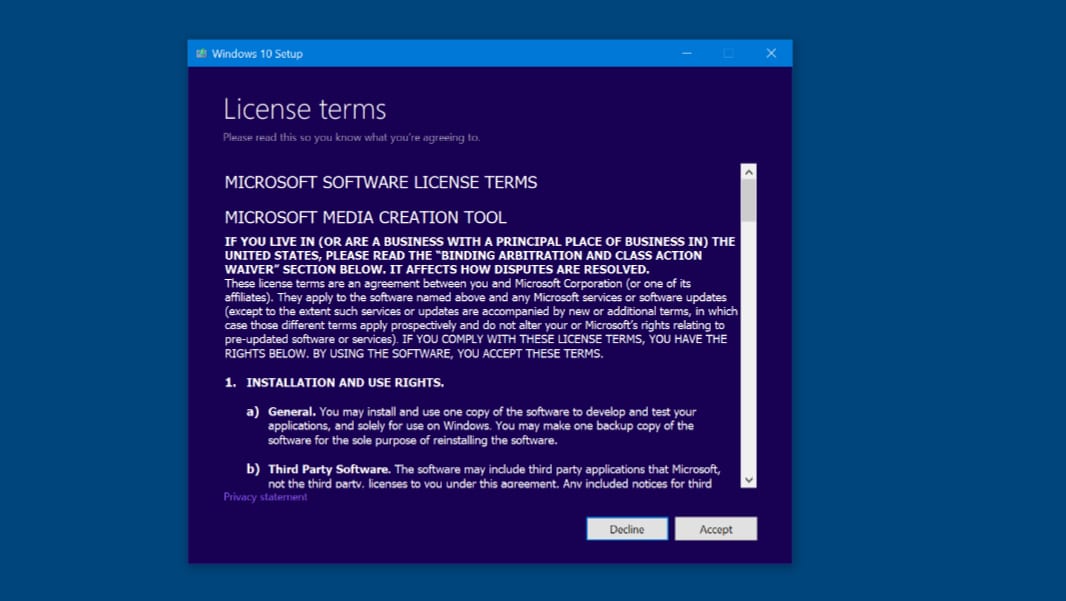
Task: Click the bold "Third Party Software." clause label
Action: pos(329,469)
